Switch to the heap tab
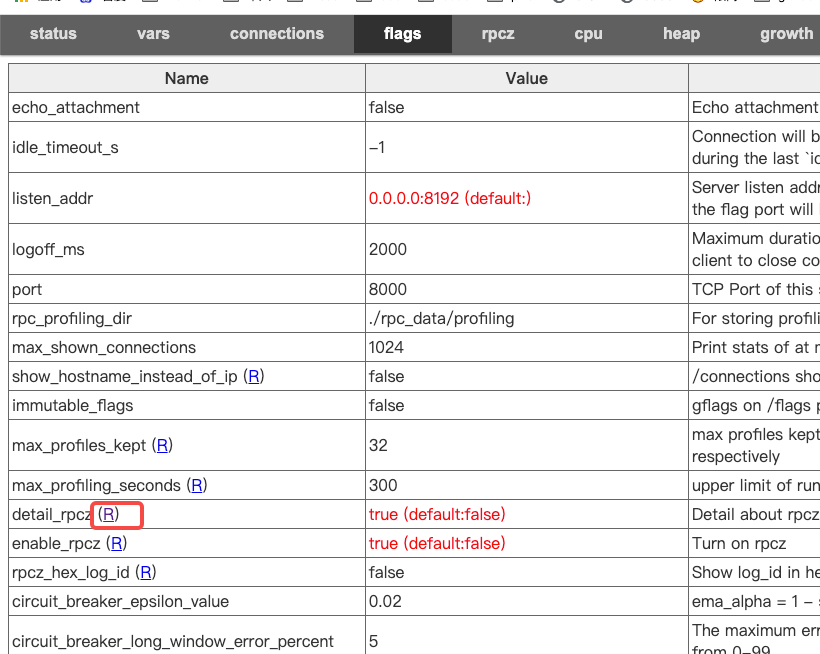The image size is (820, 654). pyautogui.click(x=681, y=34)
